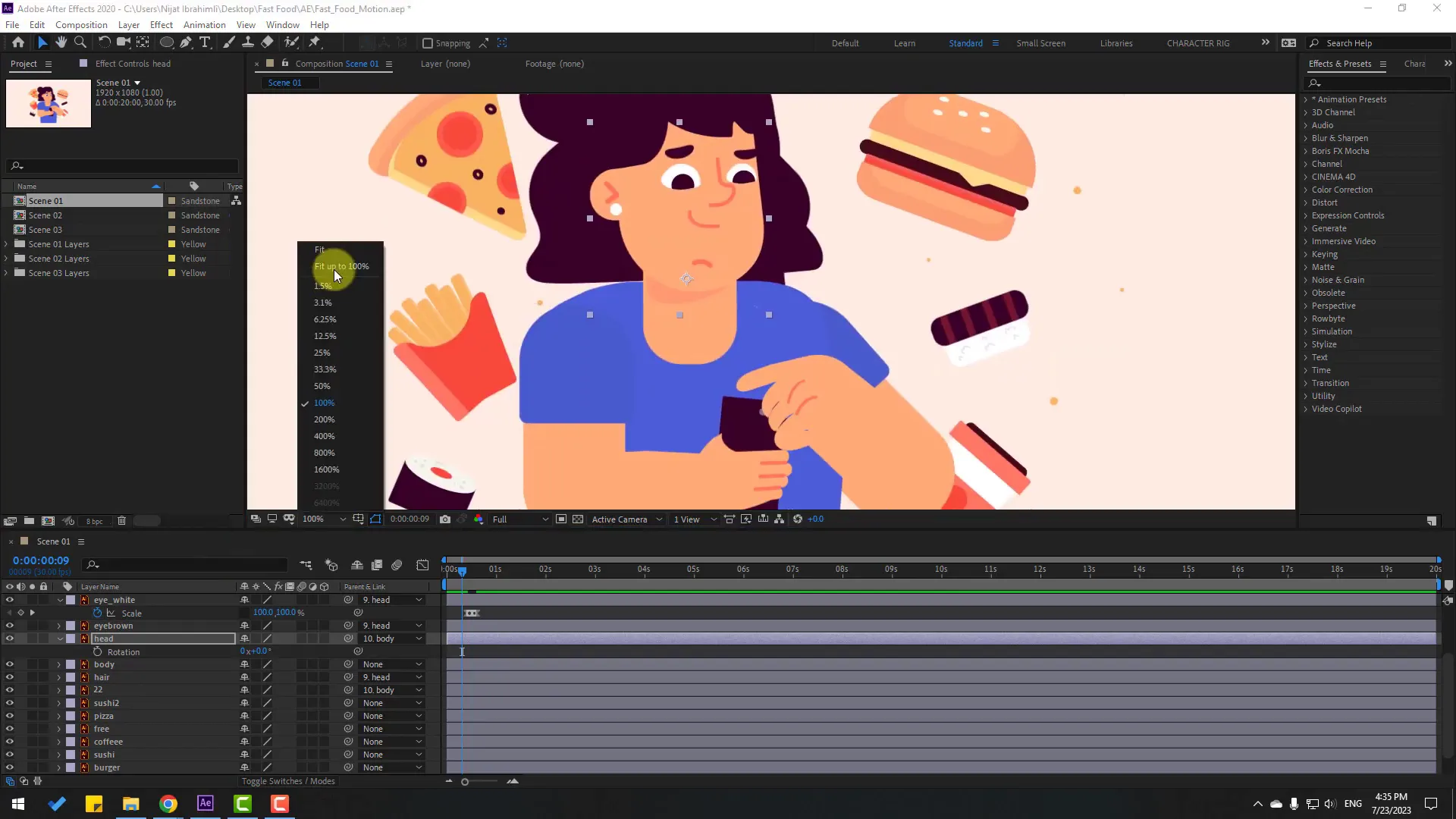
Task: Toggle visibility of the burger layer
Action: [9, 767]
